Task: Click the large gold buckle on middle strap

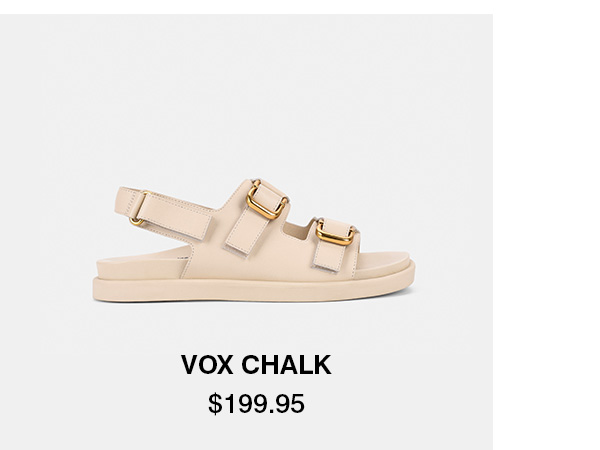Action: [266, 200]
